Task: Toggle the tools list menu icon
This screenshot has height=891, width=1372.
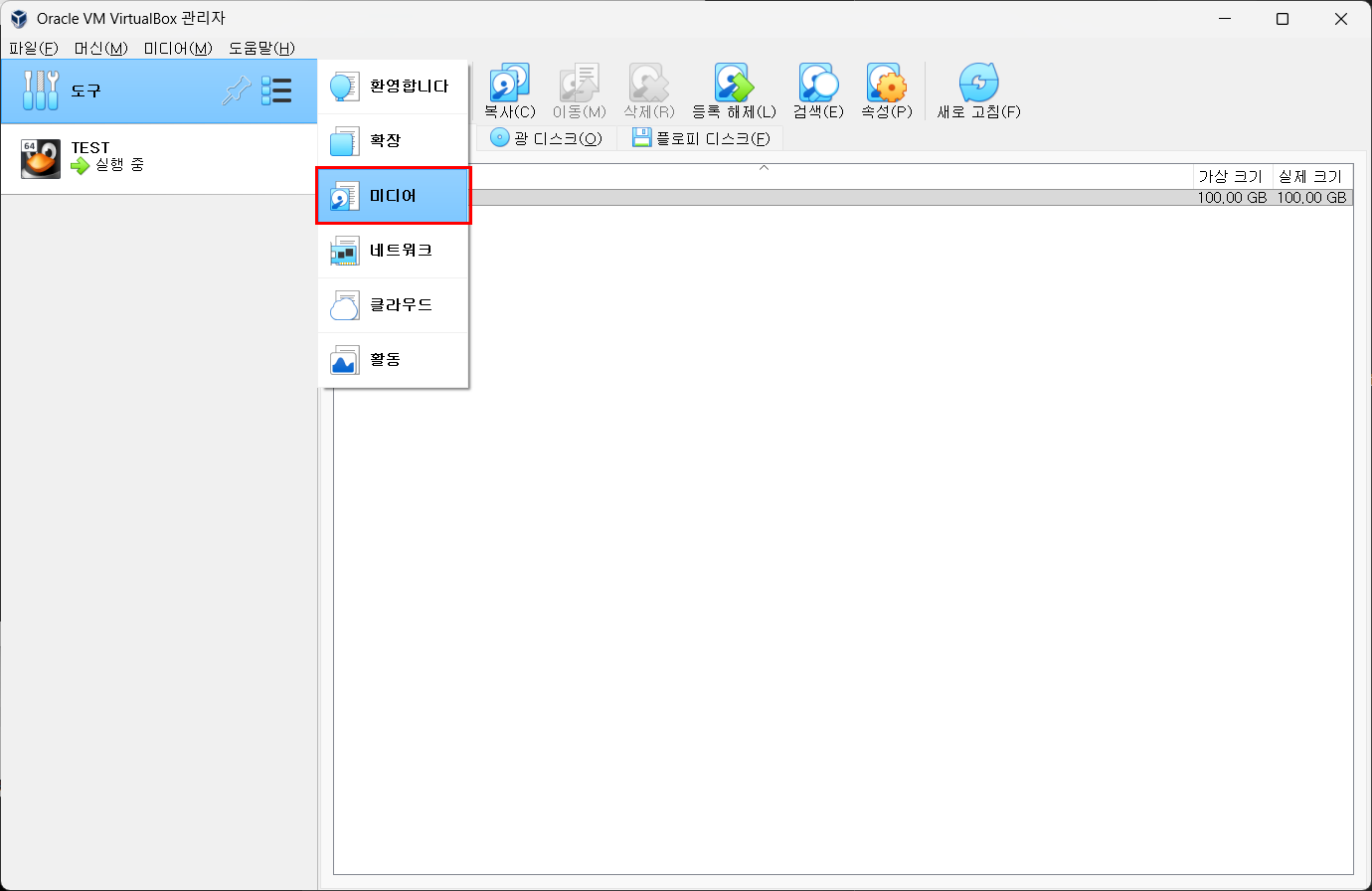Action: point(276,91)
